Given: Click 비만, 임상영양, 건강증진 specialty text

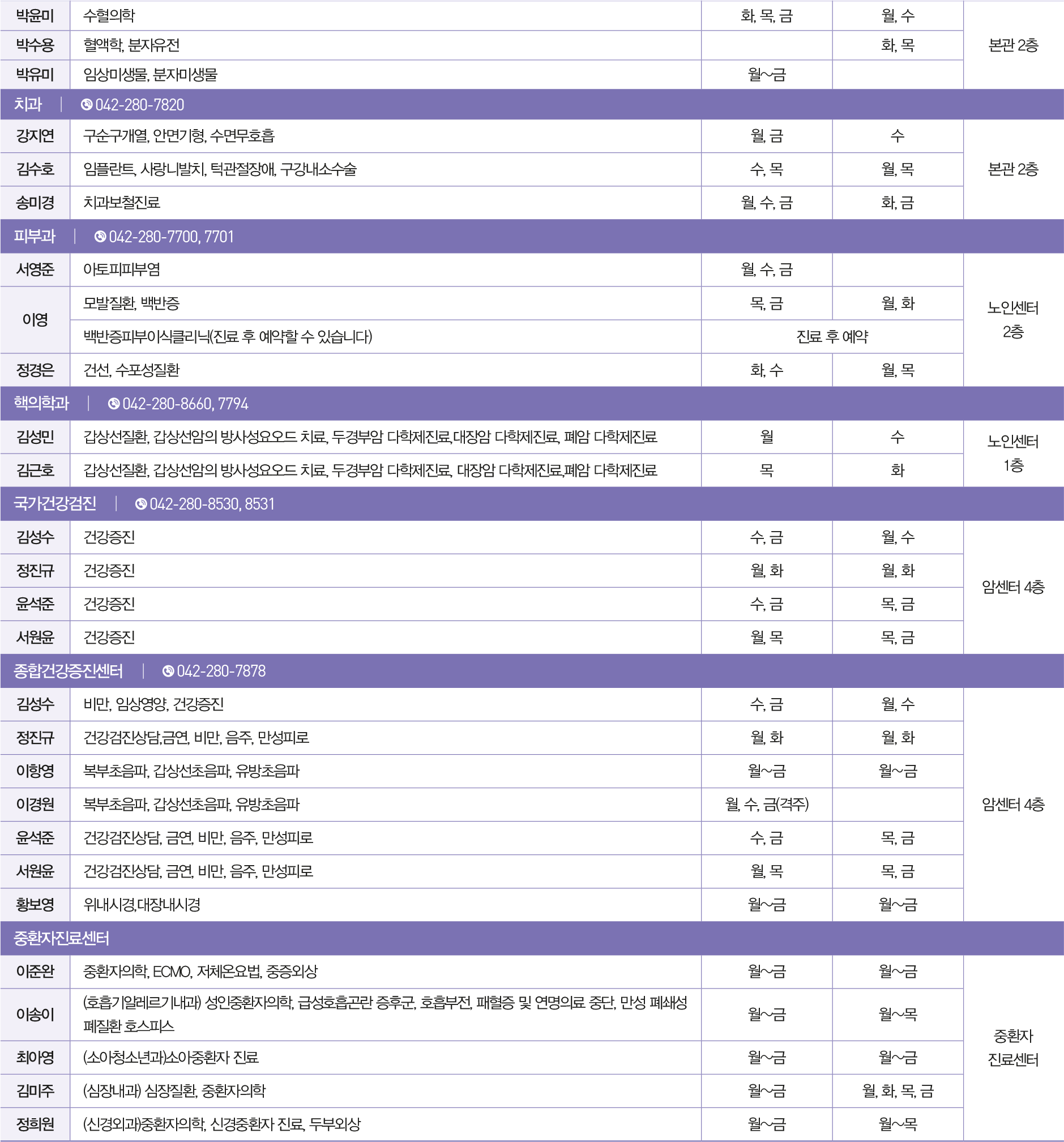Looking at the screenshot, I should [x=154, y=704].
